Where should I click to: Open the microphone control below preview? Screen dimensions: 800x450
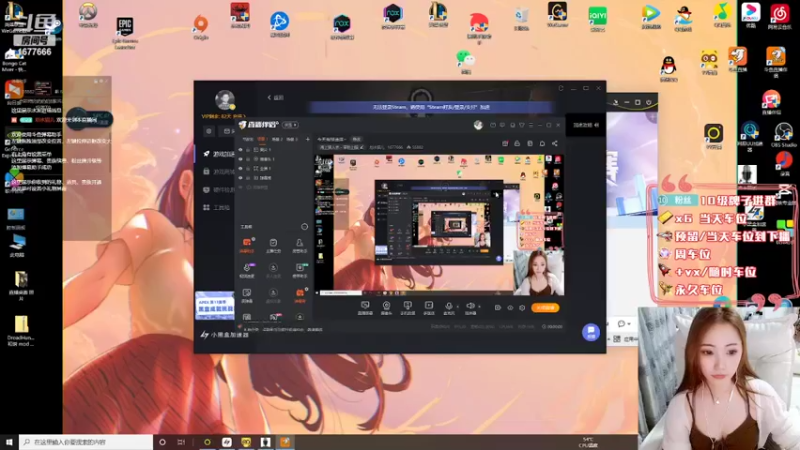point(448,308)
